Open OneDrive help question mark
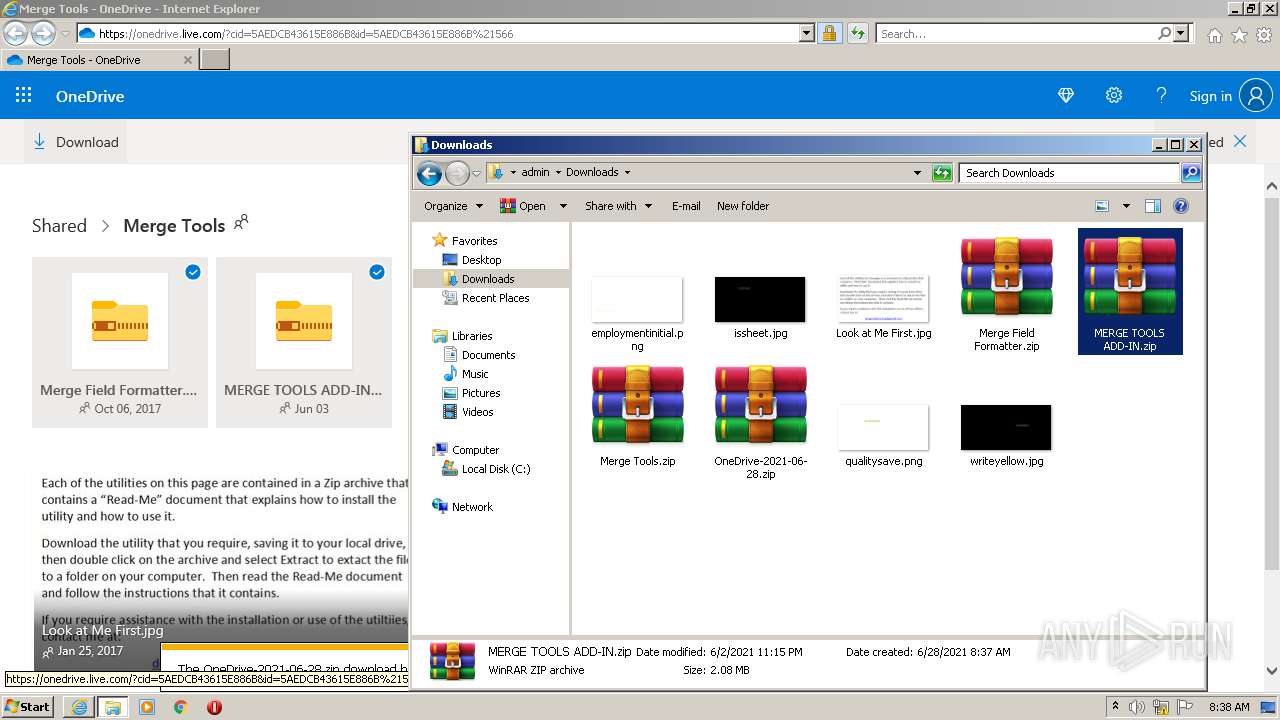 pyautogui.click(x=1161, y=95)
